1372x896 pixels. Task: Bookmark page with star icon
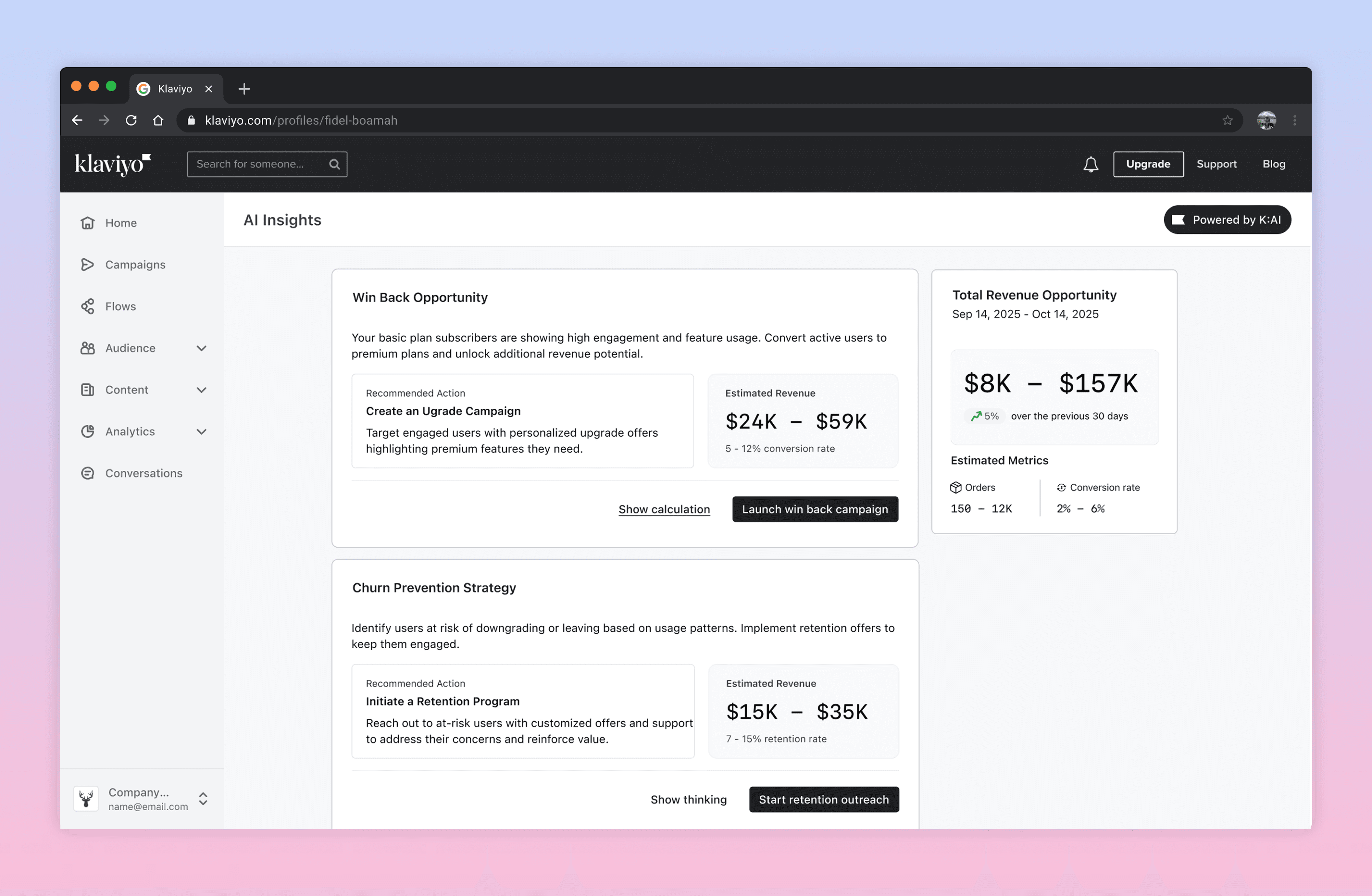point(1227,120)
